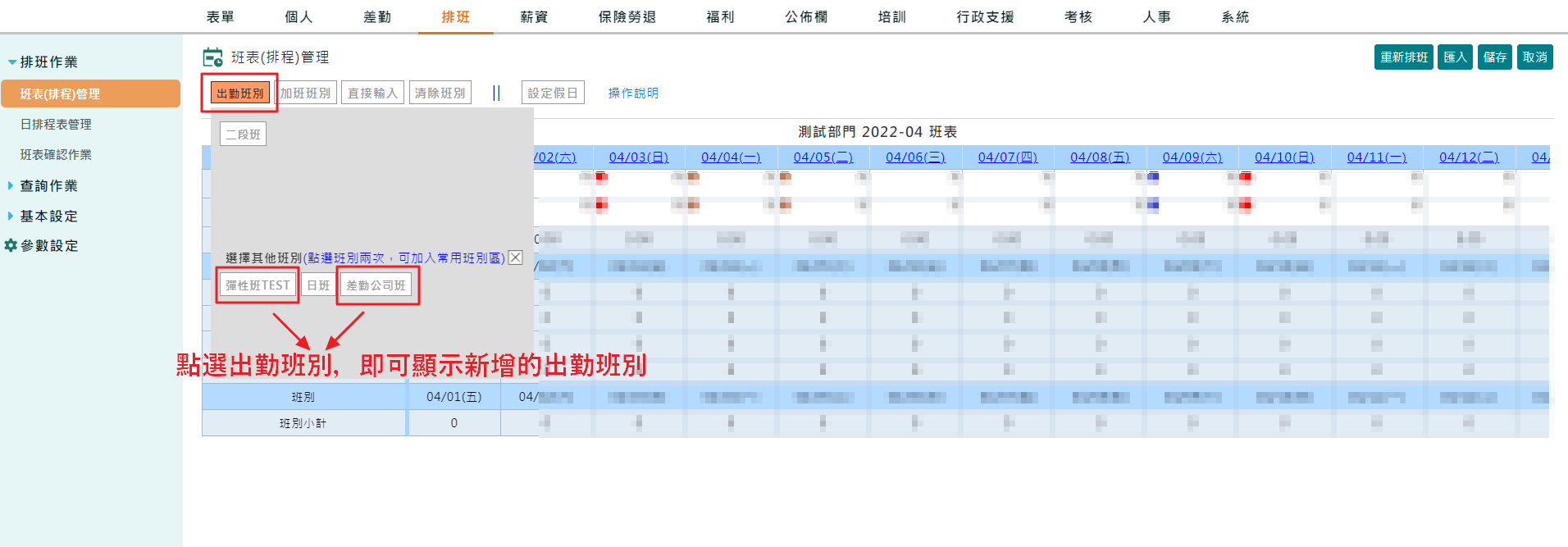Click the 重新排班 button
Screen dimensions: 1568x547
point(1403,57)
